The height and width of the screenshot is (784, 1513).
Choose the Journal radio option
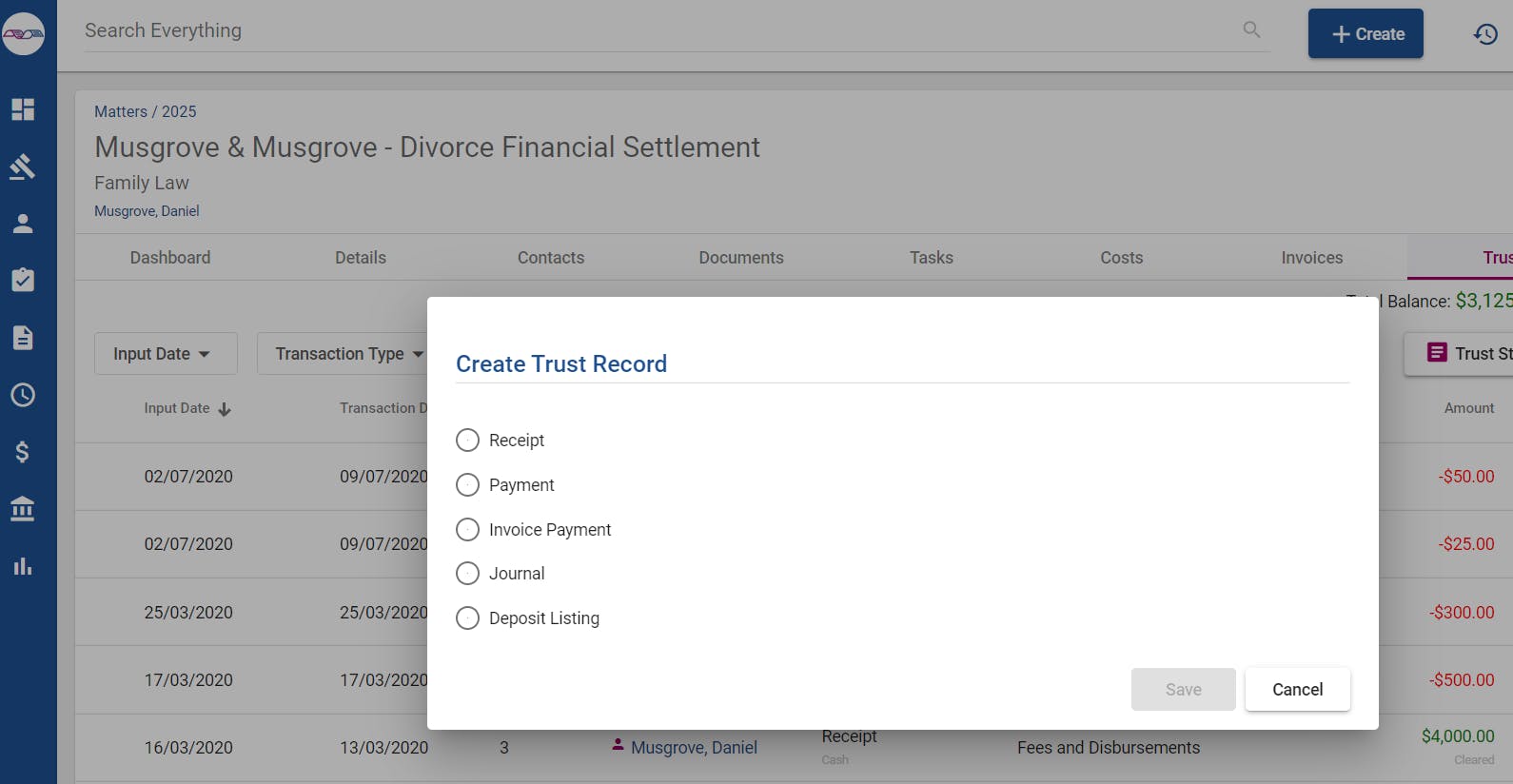point(467,574)
